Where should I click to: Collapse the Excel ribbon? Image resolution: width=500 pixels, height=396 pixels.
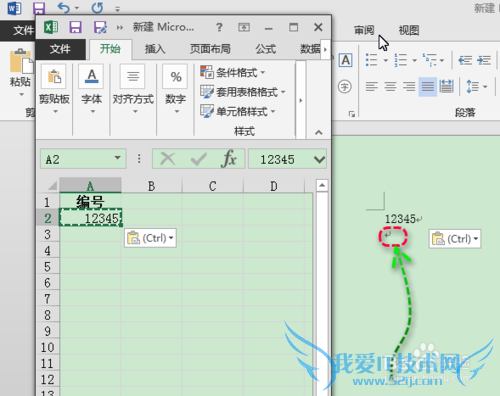(319, 132)
